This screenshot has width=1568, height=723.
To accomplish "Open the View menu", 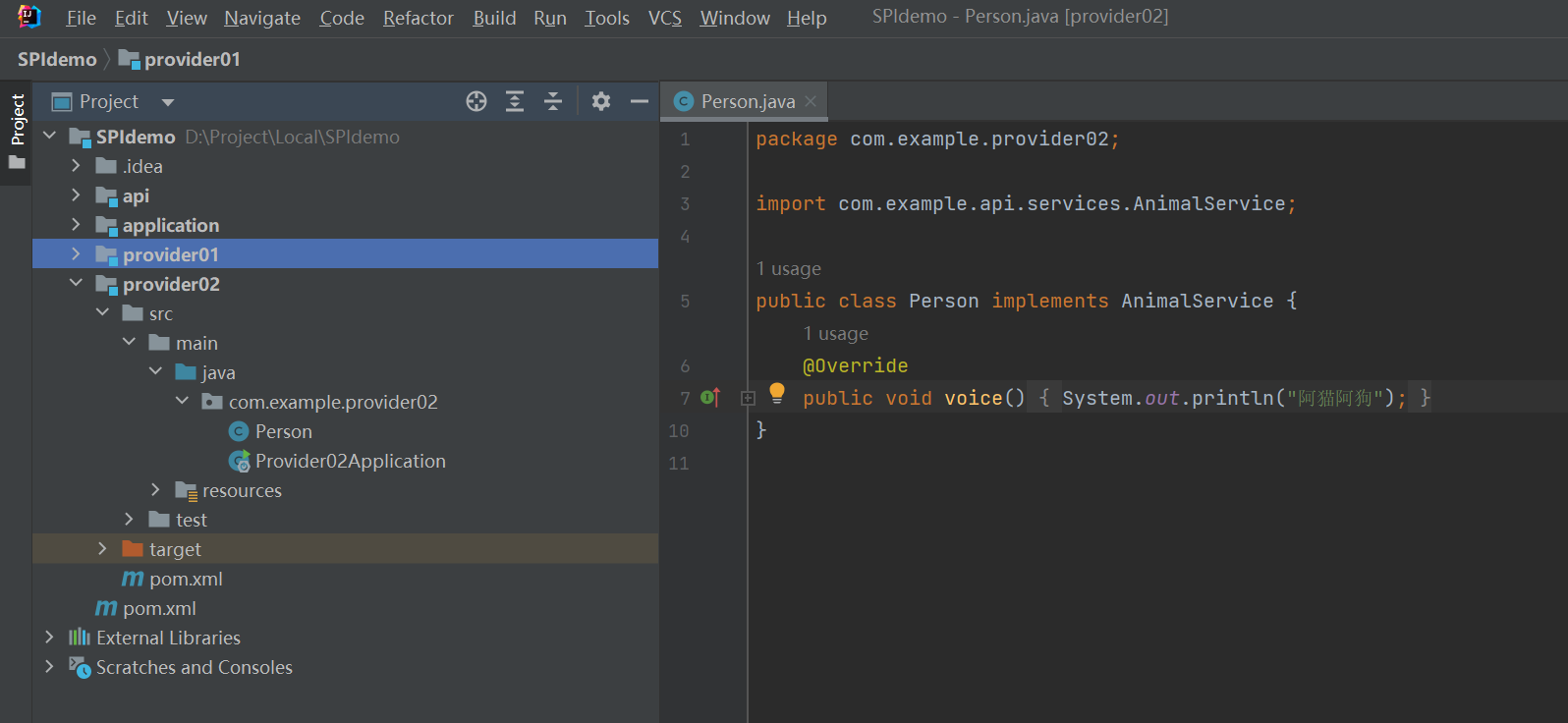I will coord(187,18).
